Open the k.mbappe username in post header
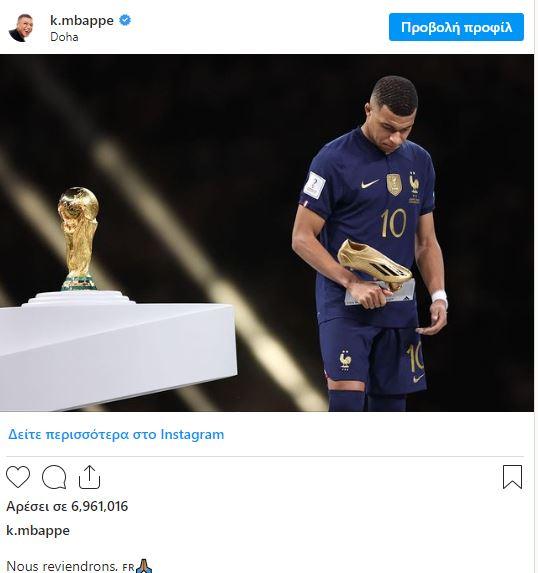The image size is (538, 573). [x=82, y=20]
